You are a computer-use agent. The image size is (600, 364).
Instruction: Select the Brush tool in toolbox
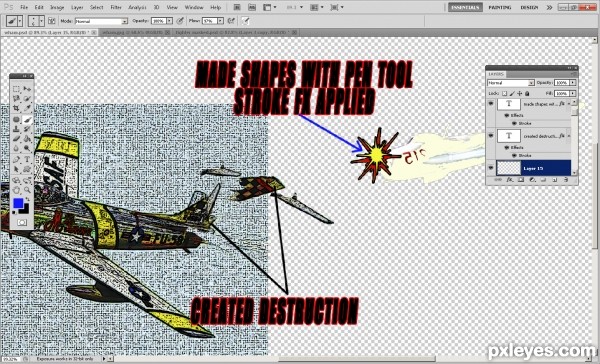pyautogui.click(x=27, y=119)
